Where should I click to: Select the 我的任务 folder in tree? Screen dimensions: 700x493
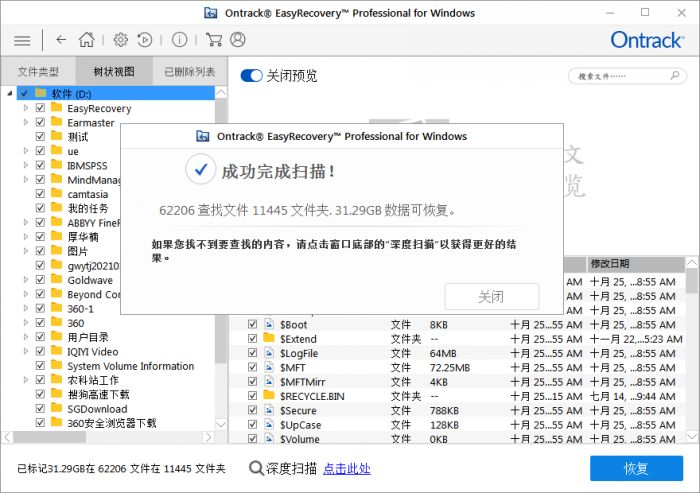[88, 208]
